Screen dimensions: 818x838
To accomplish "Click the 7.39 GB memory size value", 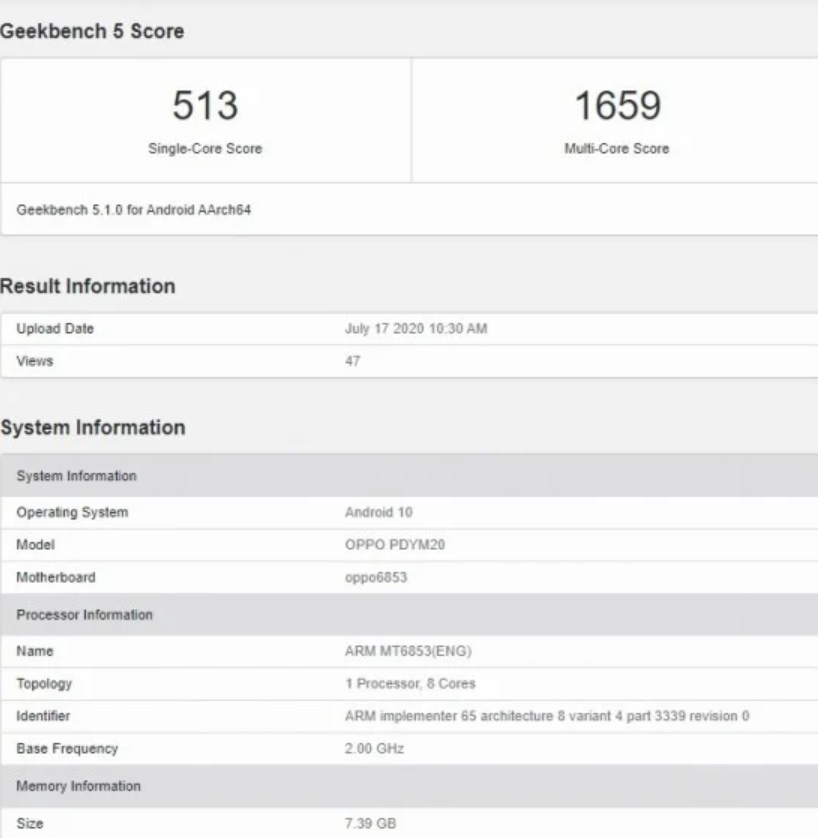I will (x=371, y=823).
